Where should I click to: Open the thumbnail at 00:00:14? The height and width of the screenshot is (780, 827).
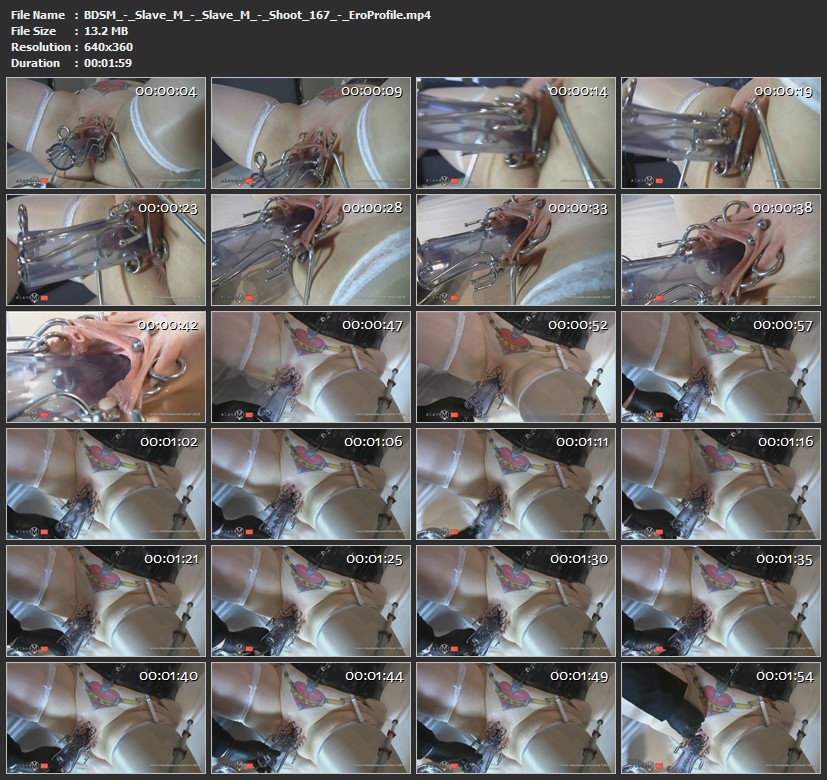[x=516, y=134]
